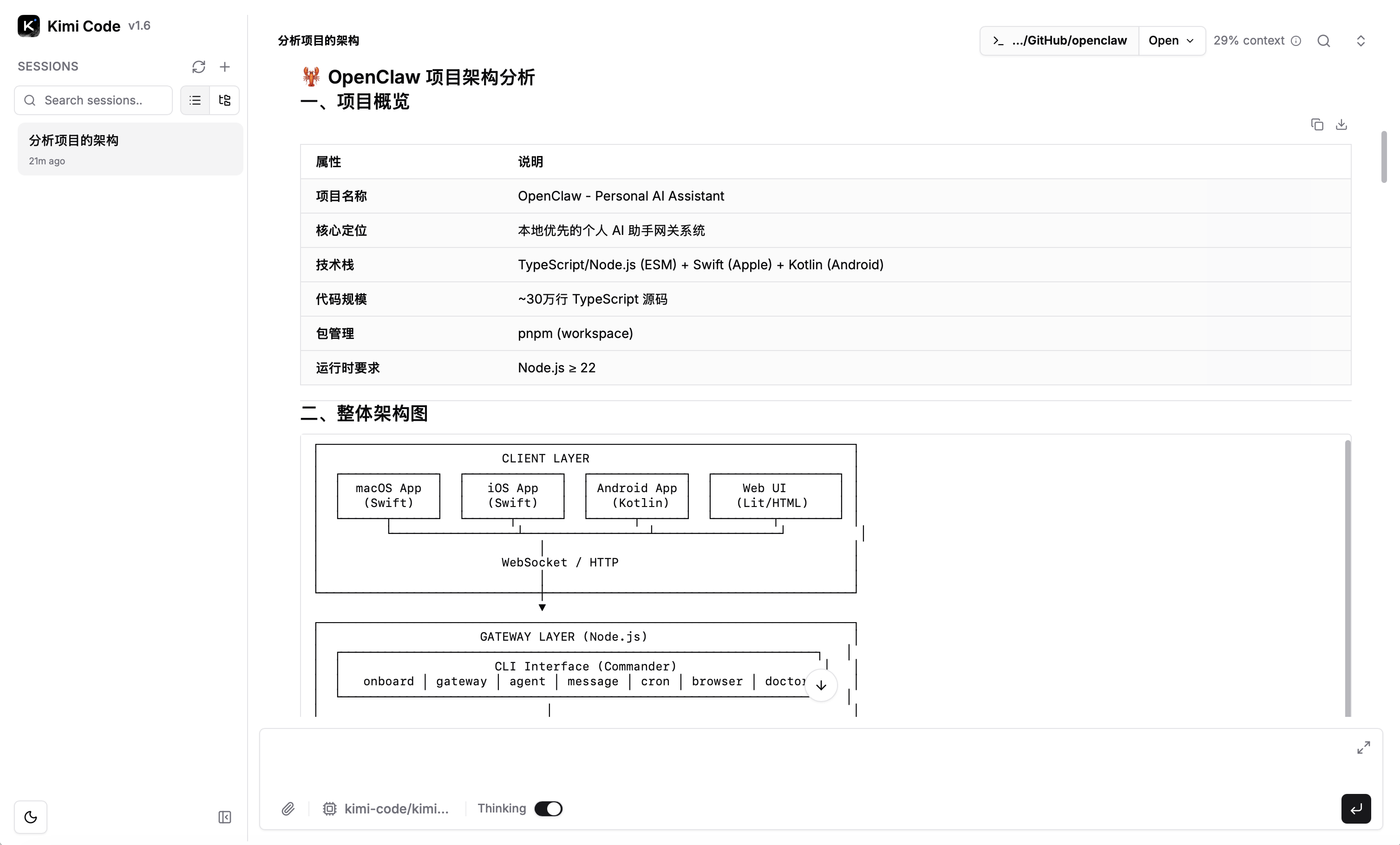
Task: Copy the overview table content
Action: click(x=1316, y=124)
